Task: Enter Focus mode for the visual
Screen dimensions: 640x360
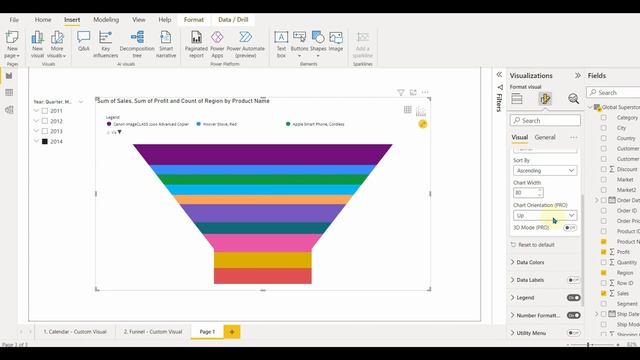Action: 413,93
